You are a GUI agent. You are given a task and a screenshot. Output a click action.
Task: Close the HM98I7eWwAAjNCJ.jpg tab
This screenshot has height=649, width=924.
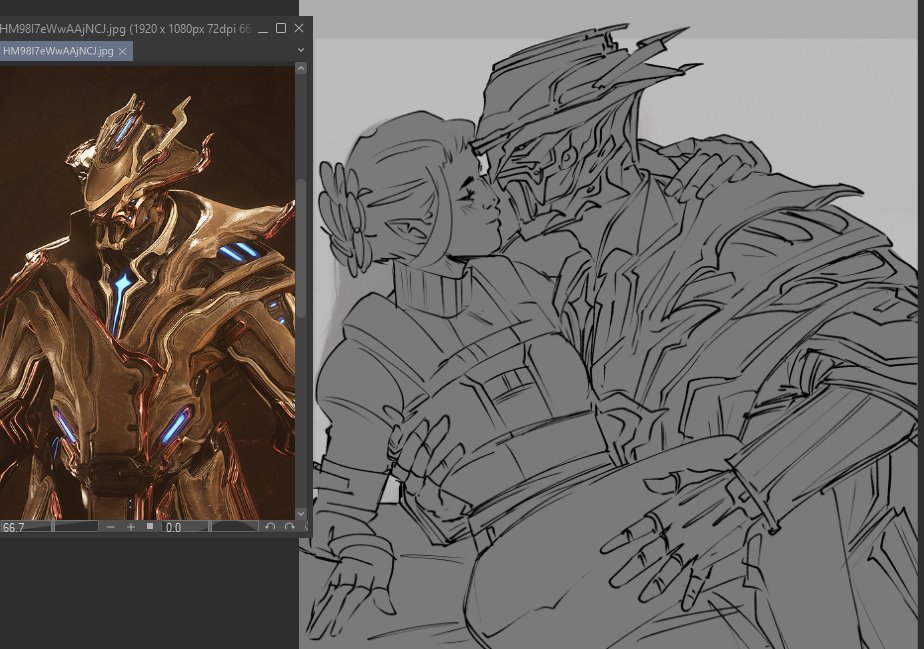click(123, 51)
